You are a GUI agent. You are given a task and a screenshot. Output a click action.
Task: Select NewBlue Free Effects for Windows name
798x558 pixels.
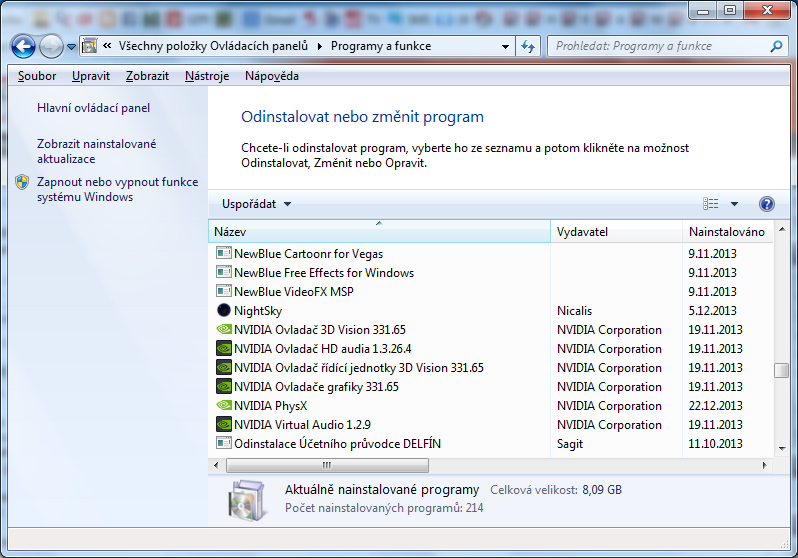pos(324,273)
